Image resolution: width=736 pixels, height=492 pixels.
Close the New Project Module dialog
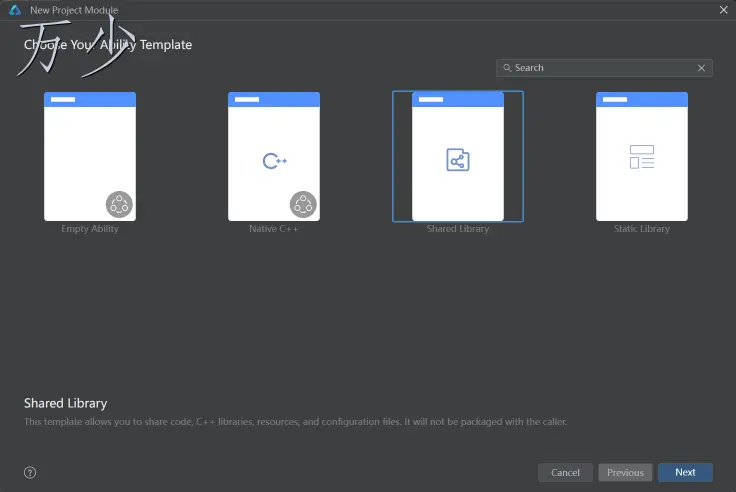tap(723, 9)
